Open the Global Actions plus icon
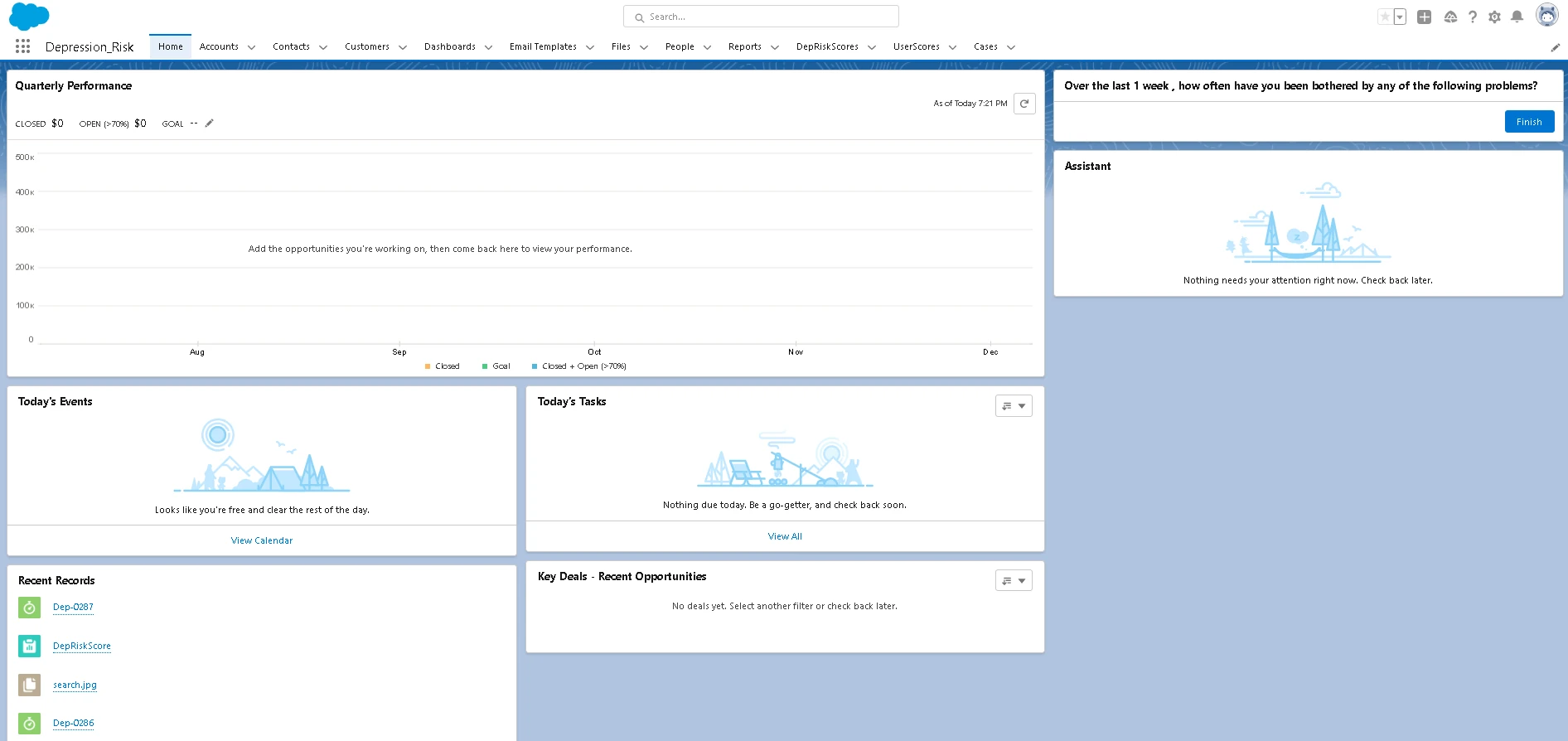Image resolution: width=1568 pixels, height=741 pixels. [1424, 17]
